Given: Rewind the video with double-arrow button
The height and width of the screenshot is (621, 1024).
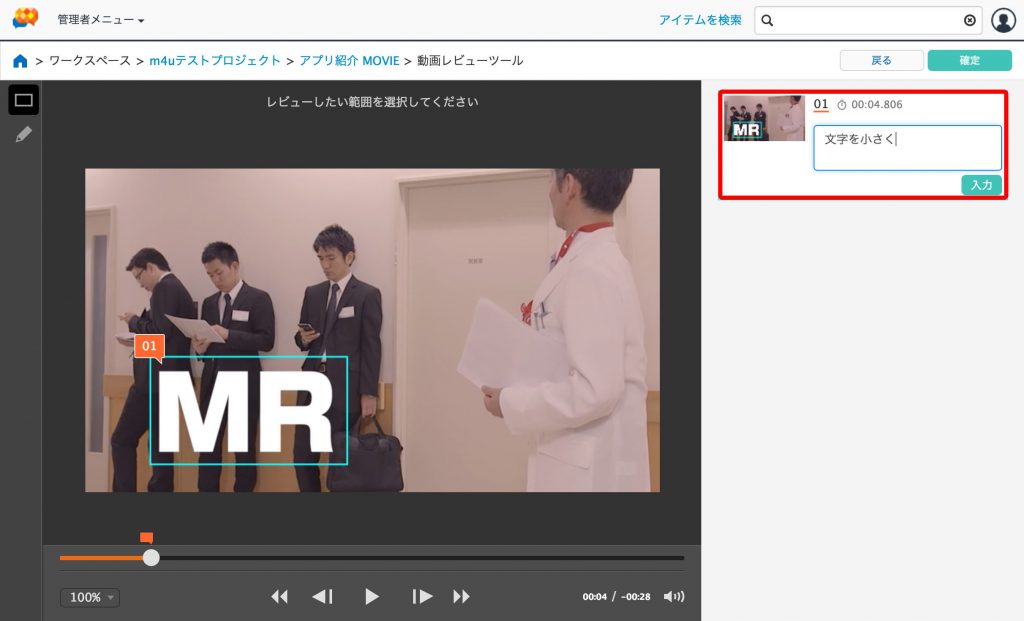Looking at the screenshot, I should (279, 597).
